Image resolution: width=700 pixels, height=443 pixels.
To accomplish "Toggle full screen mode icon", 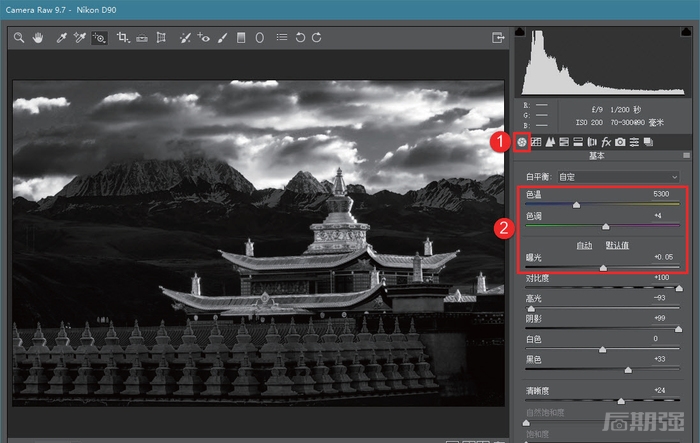I will (x=498, y=38).
